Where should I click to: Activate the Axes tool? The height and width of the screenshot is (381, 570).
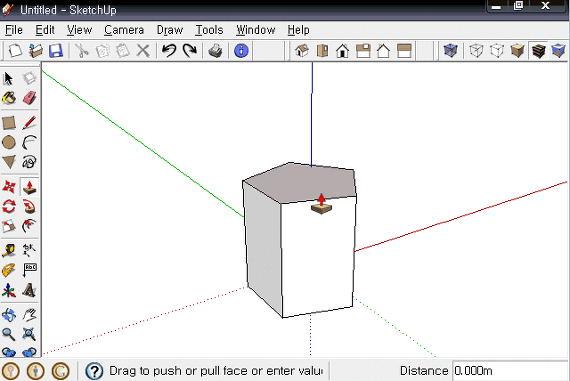[9, 290]
